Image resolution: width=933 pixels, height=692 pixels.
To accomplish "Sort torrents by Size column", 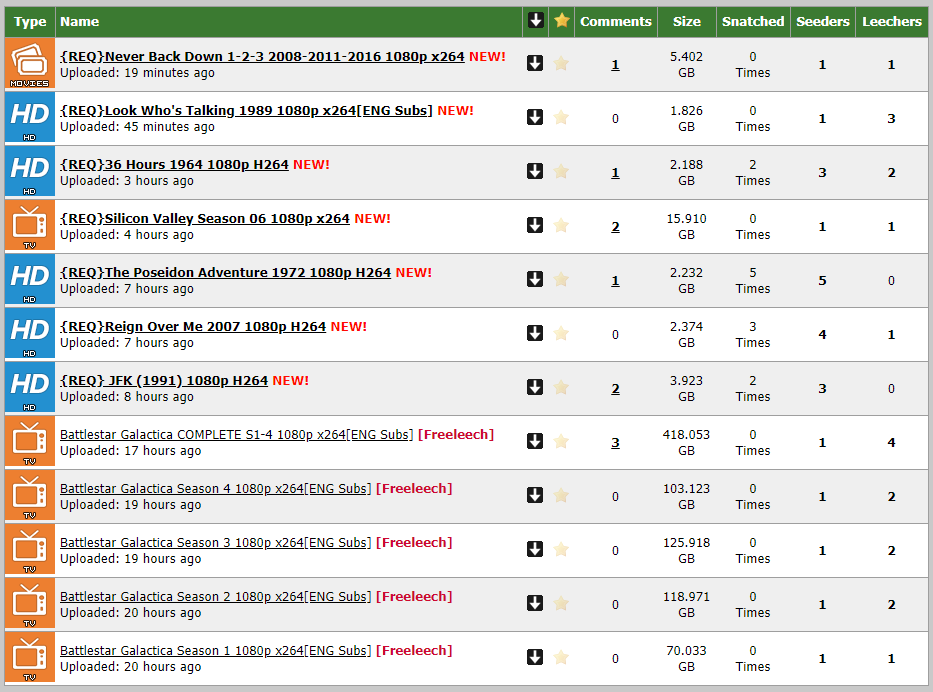I will [x=686, y=21].
